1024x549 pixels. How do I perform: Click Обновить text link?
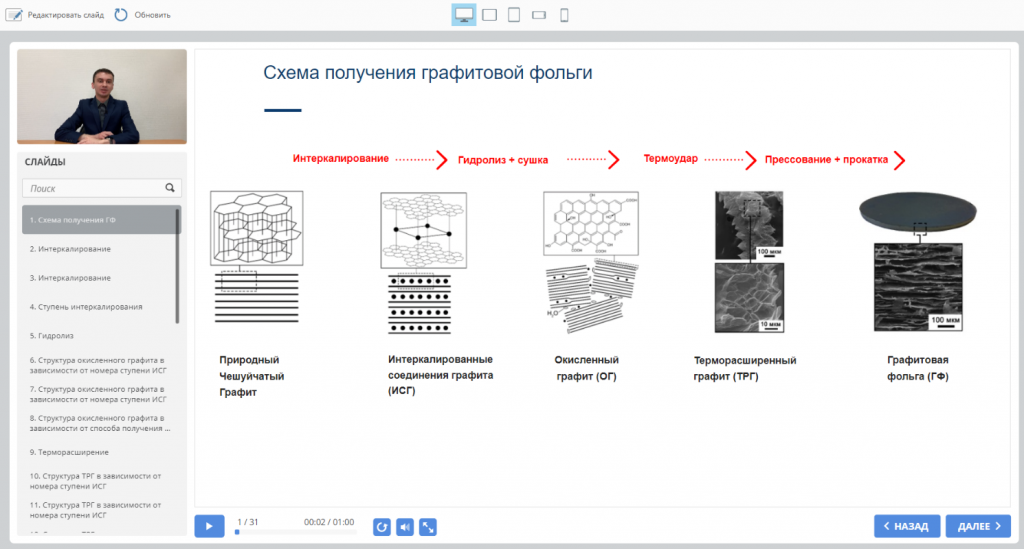(x=152, y=15)
